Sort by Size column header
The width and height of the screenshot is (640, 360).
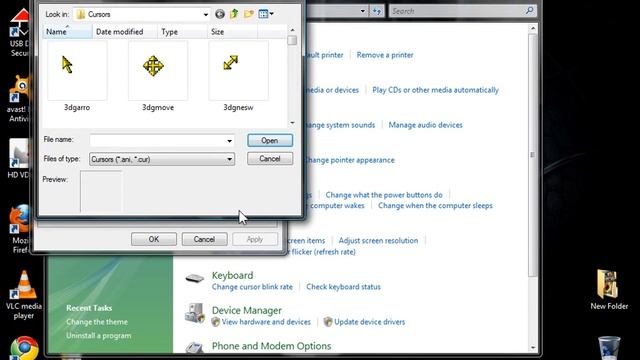click(x=232, y=31)
